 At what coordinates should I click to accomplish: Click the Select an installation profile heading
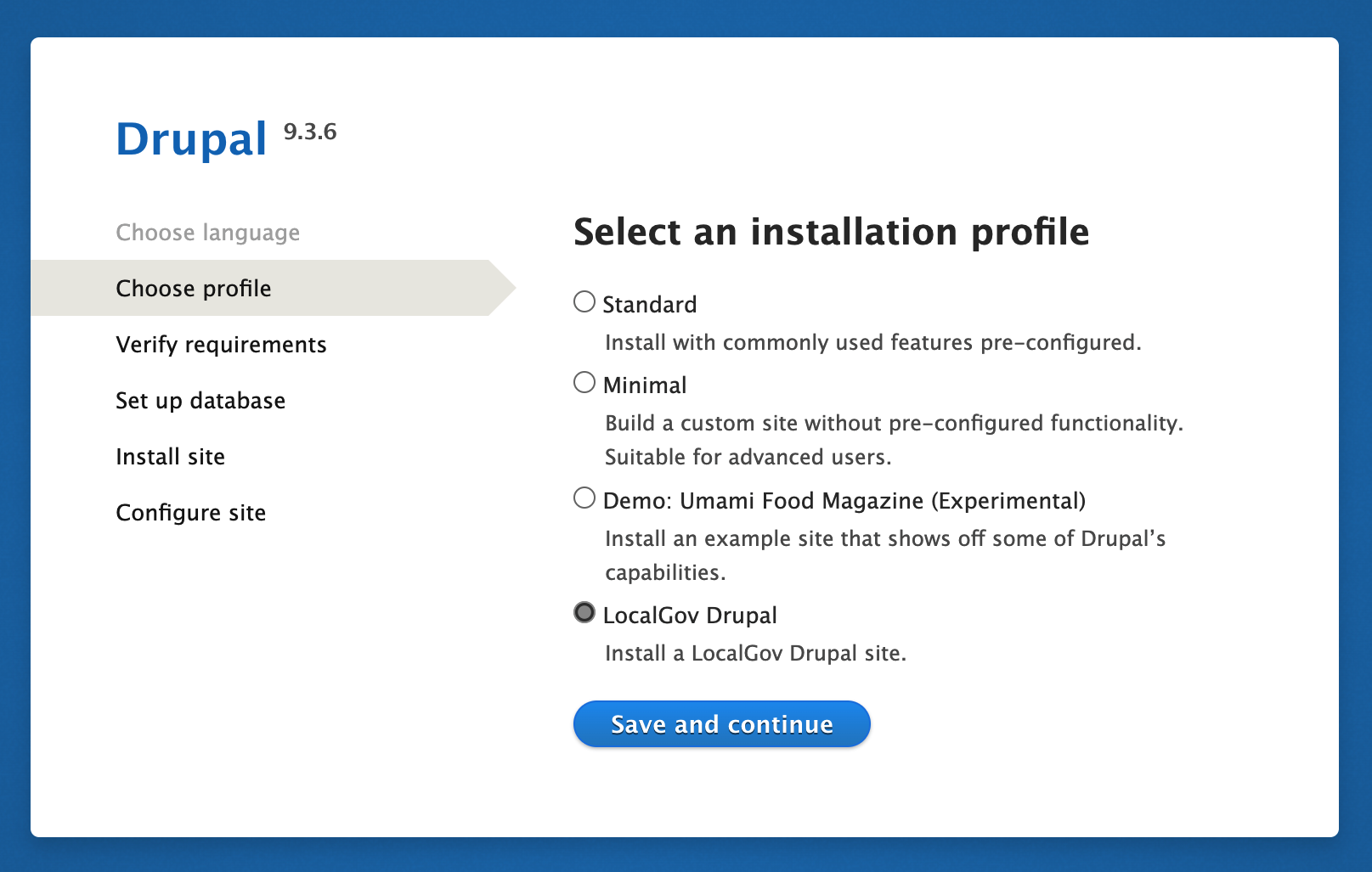tap(833, 232)
